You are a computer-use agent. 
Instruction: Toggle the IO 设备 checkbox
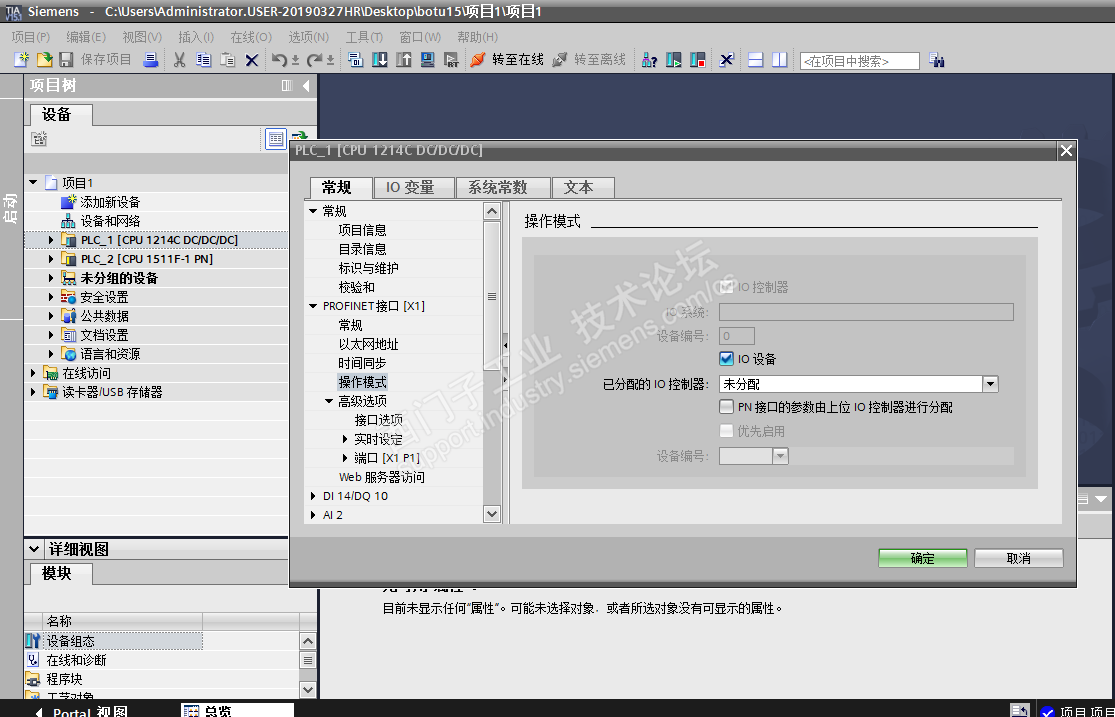[726, 359]
